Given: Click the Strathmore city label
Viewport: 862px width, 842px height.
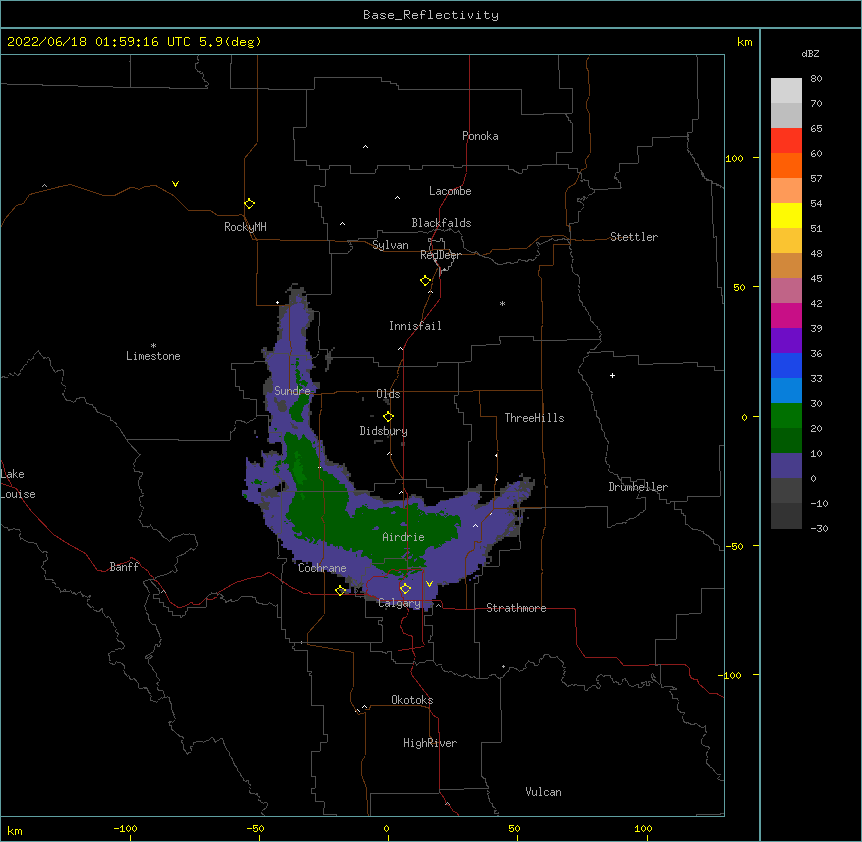Looking at the screenshot, I should (x=516, y=608).
